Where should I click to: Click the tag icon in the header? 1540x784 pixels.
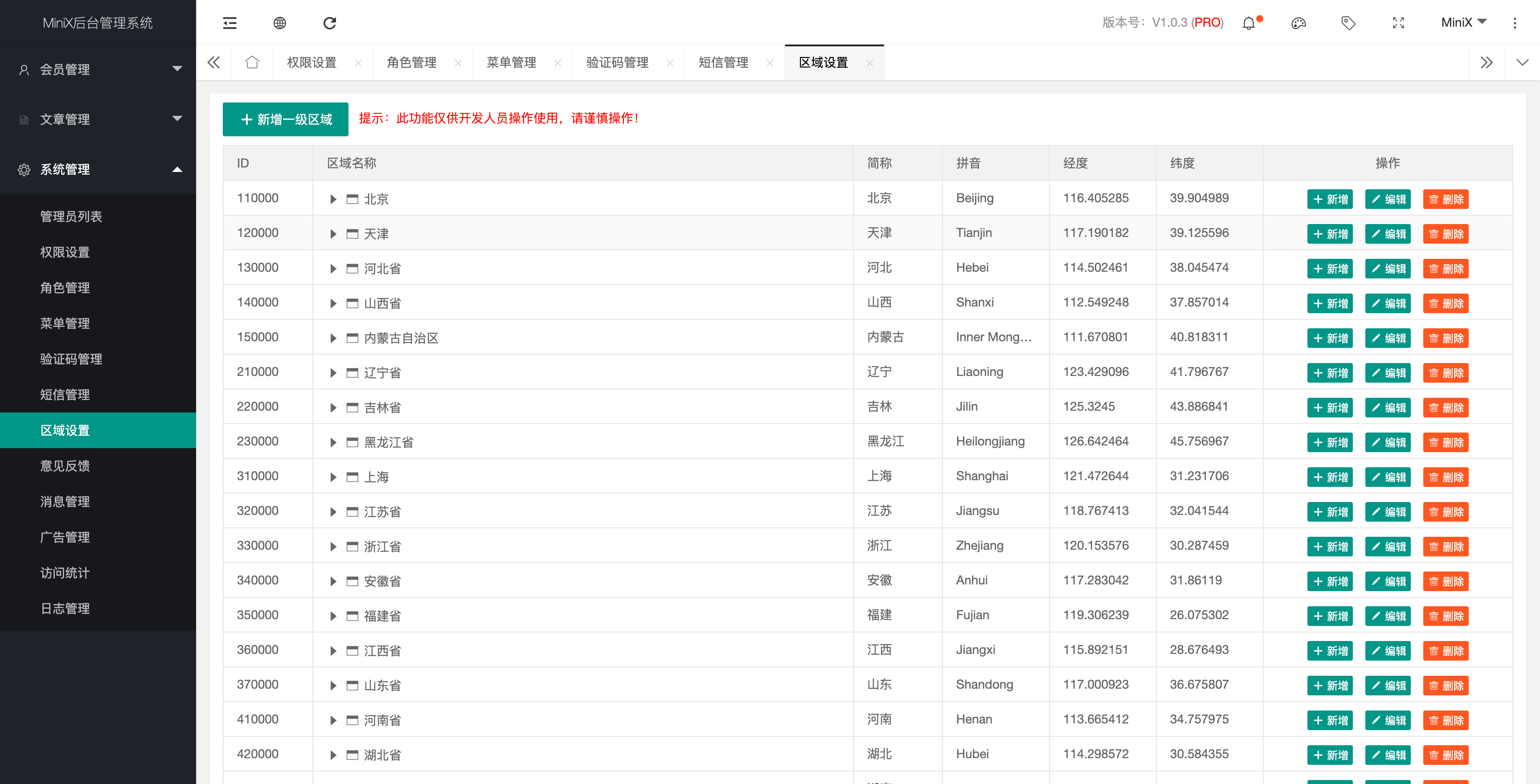click(1348, 23)
